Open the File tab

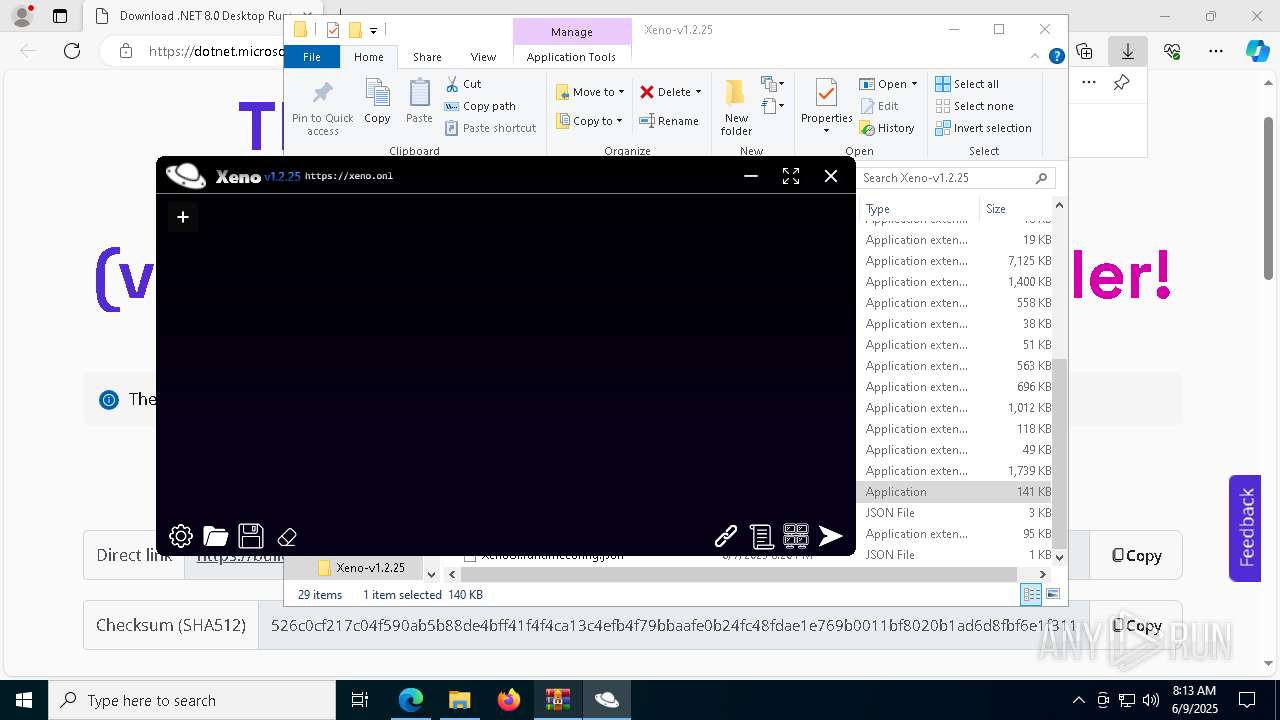click(x=312, y=57)
